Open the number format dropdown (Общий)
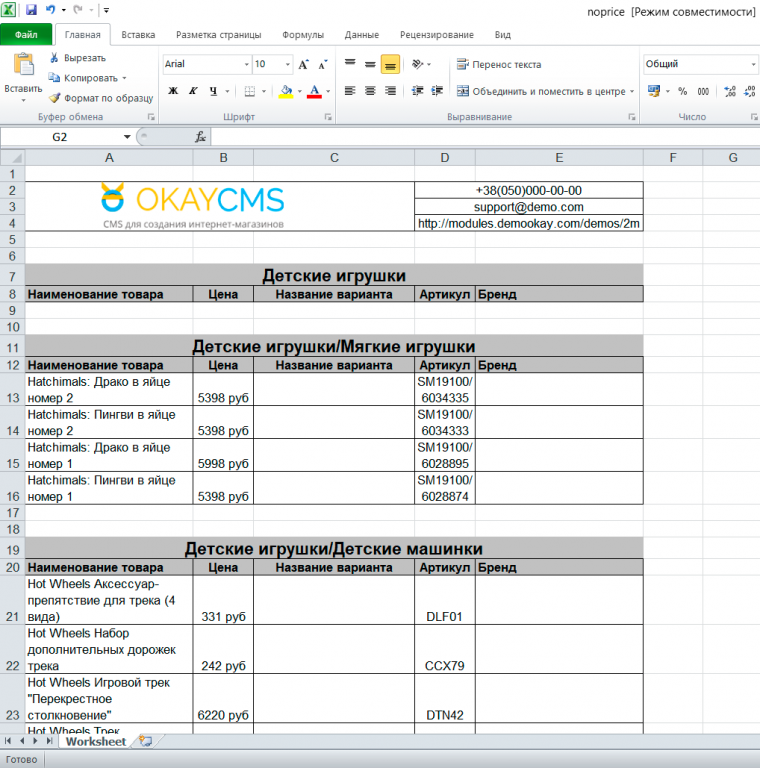Screen dimensions: 760x768 [x=753, y=64]
